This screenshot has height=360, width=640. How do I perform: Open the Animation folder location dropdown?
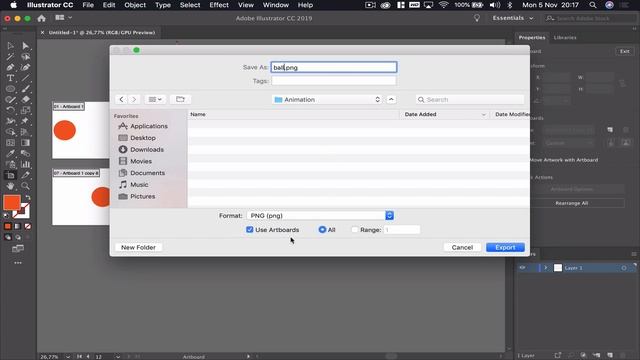pos(327,100)
